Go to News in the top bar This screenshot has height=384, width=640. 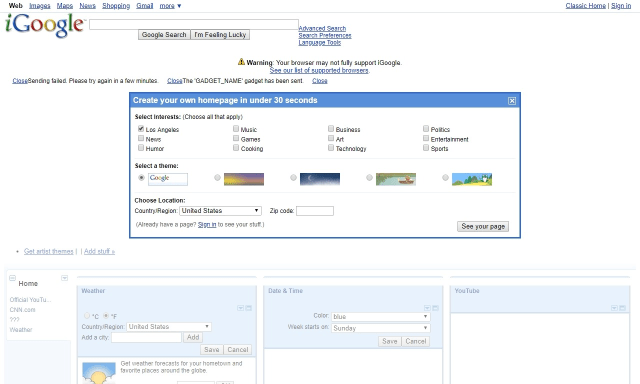[87, 6]
